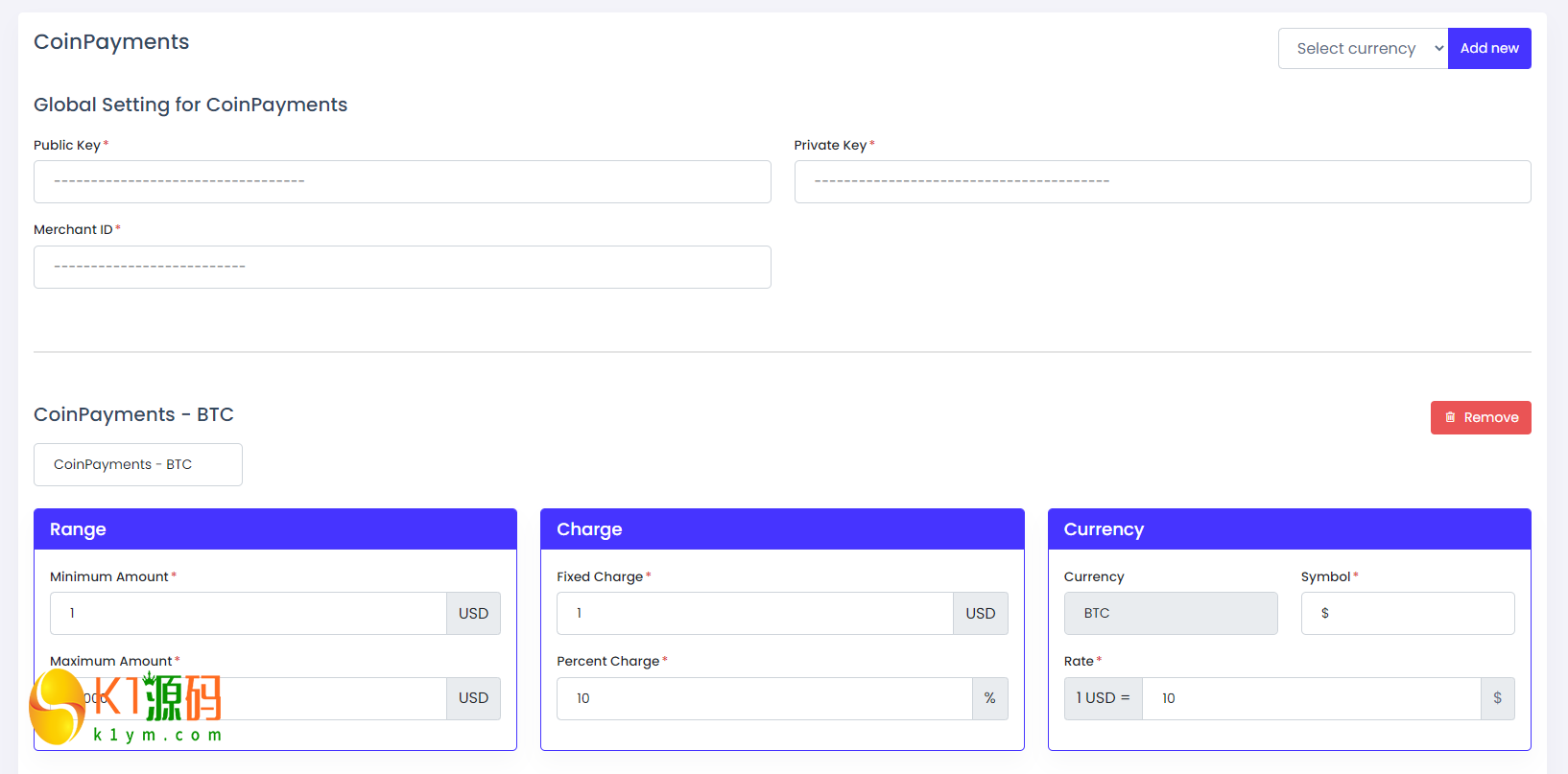Click the disabled BTC Currency field

[x=1171, y=613]
